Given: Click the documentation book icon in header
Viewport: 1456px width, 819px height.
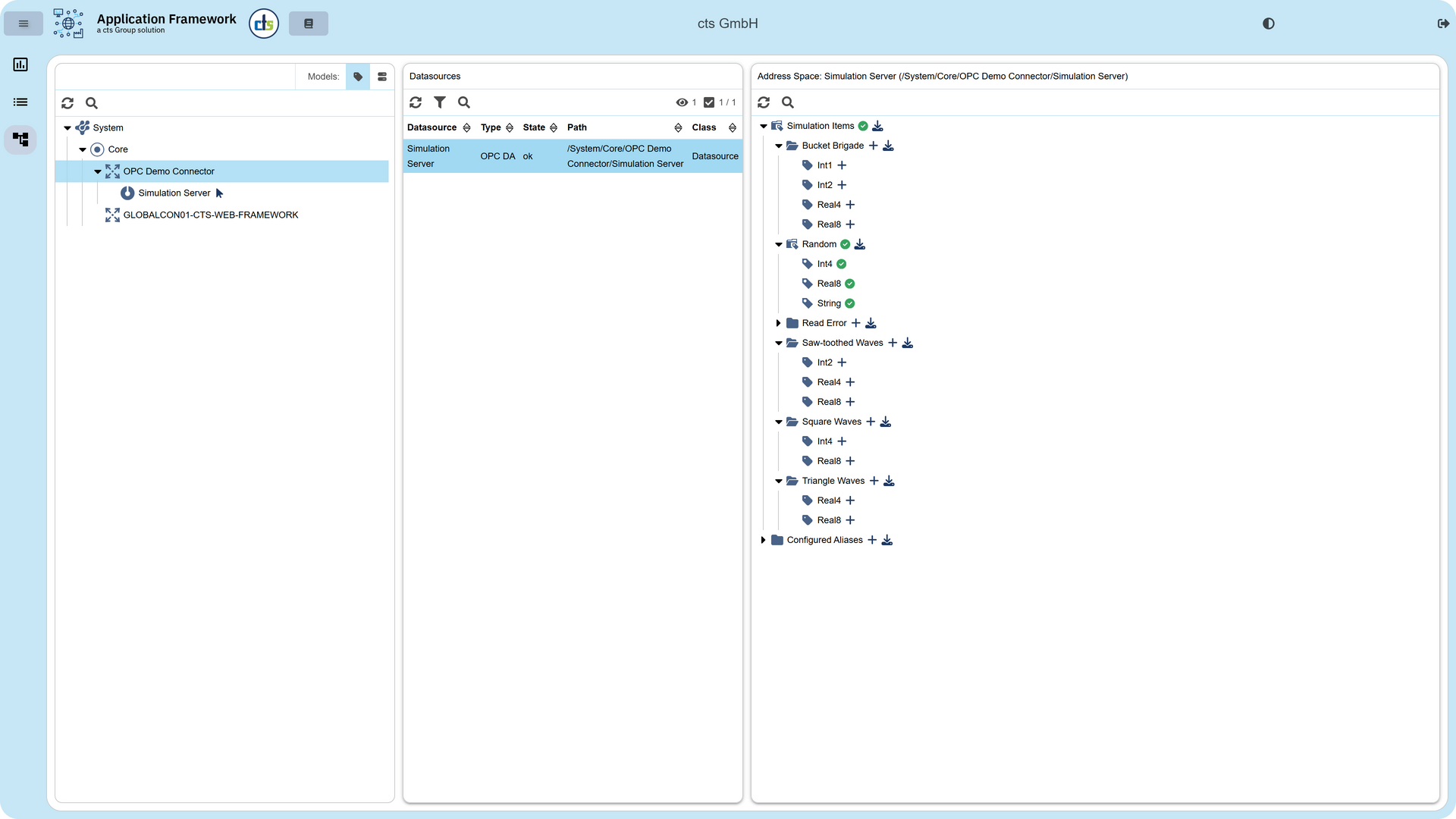Looking at the screenshot, I should point(309,24).
